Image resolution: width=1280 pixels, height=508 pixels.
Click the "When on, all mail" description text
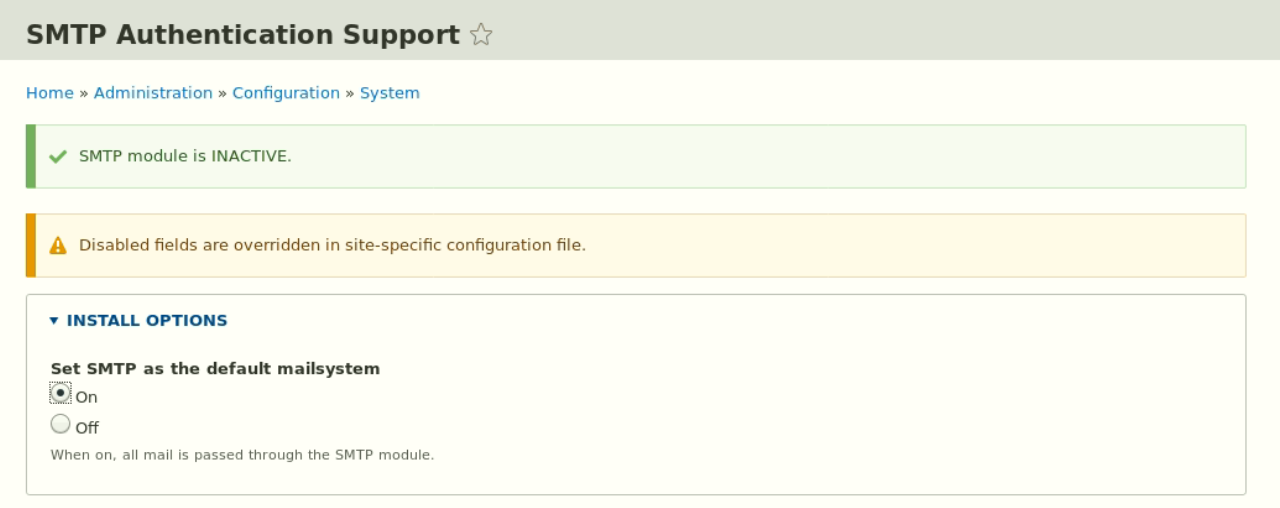(242, 455)
